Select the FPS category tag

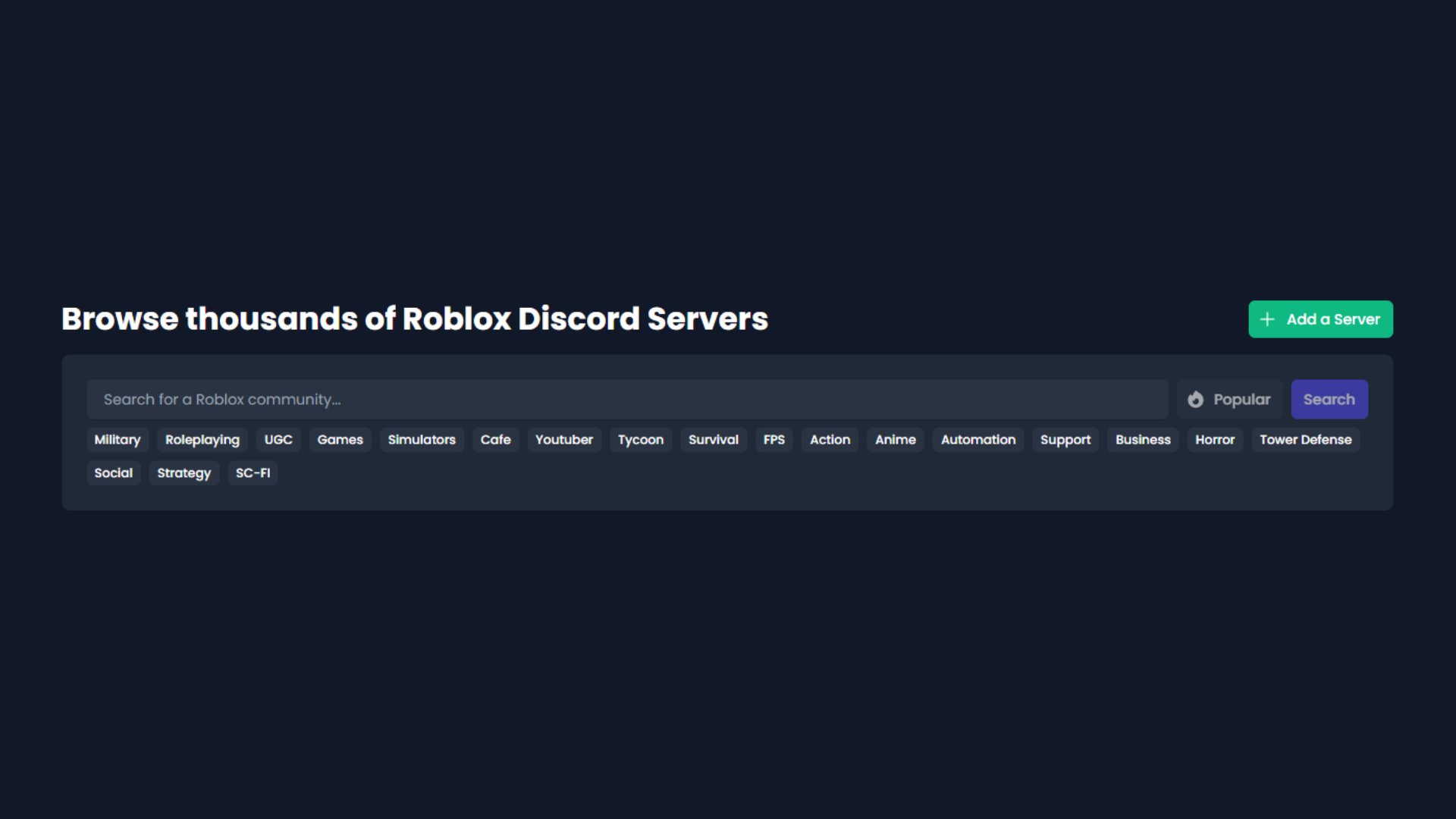pos(774,439)
